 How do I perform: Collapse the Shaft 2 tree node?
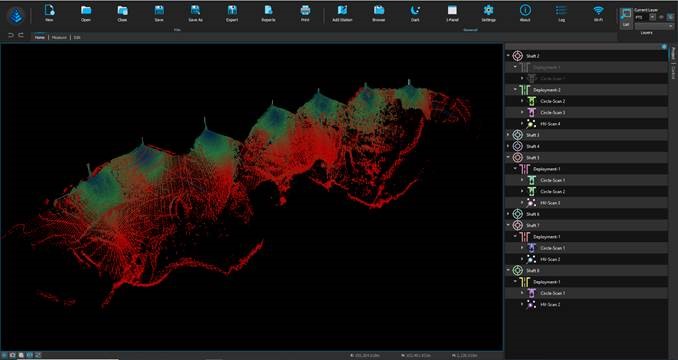(508, 56)
